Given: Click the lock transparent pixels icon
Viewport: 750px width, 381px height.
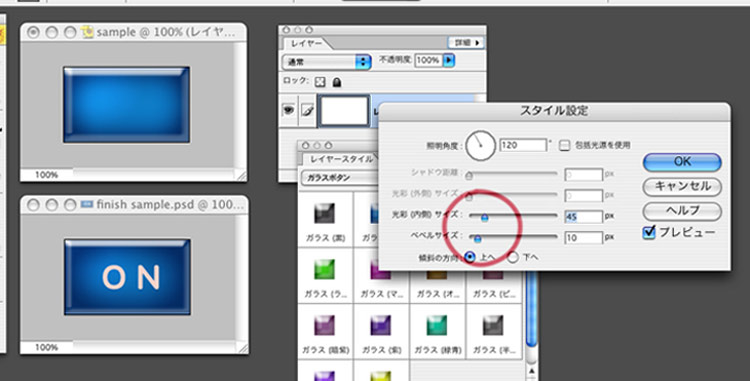Looking at the screenshot, I should 320,82.
